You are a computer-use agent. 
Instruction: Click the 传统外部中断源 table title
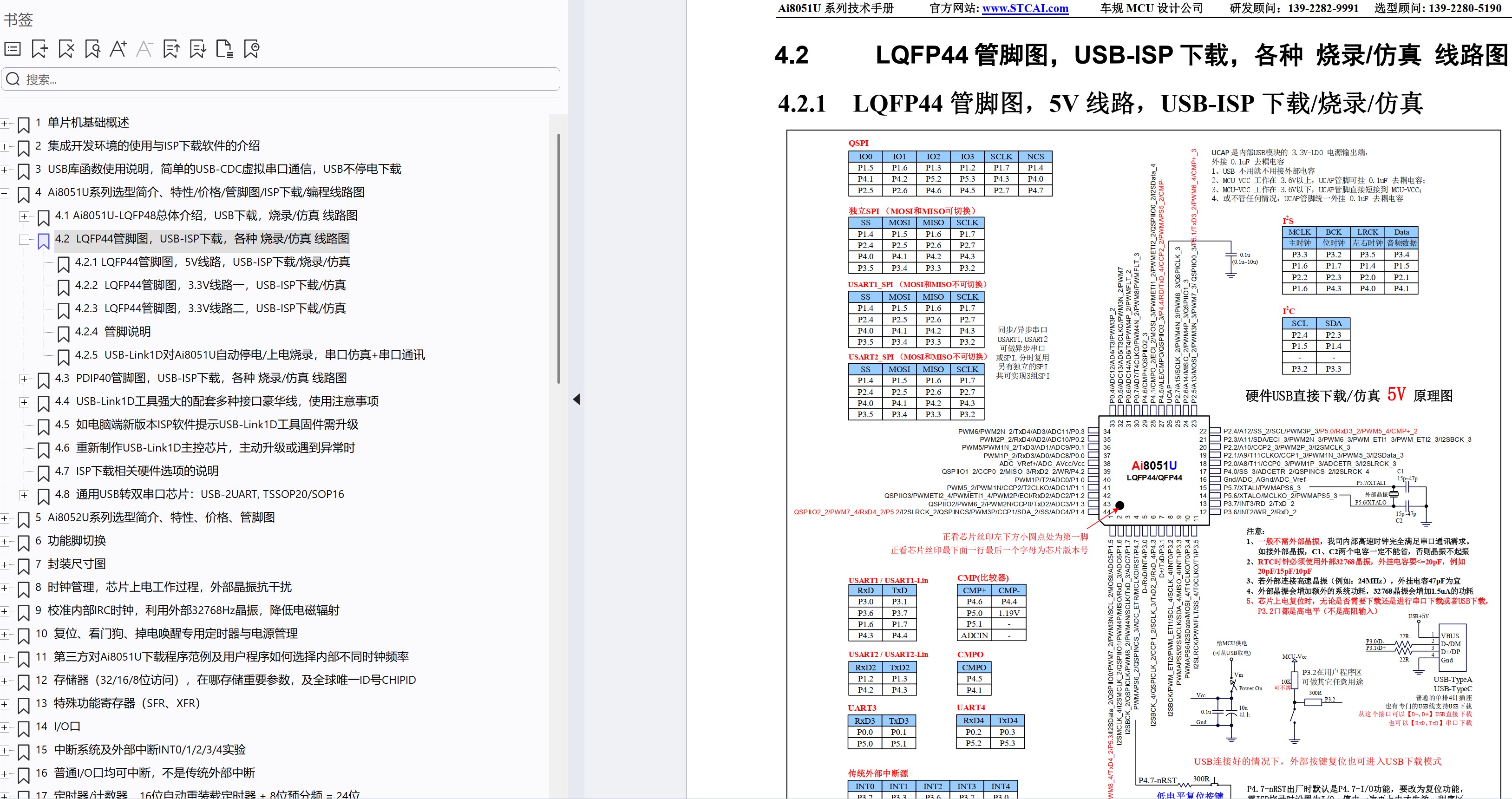tap(877, 773)
